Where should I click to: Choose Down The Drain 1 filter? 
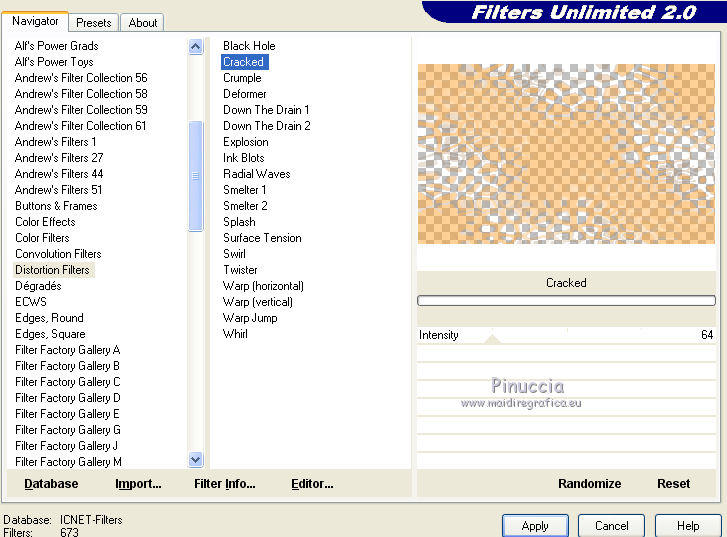[x=266, y=110]
